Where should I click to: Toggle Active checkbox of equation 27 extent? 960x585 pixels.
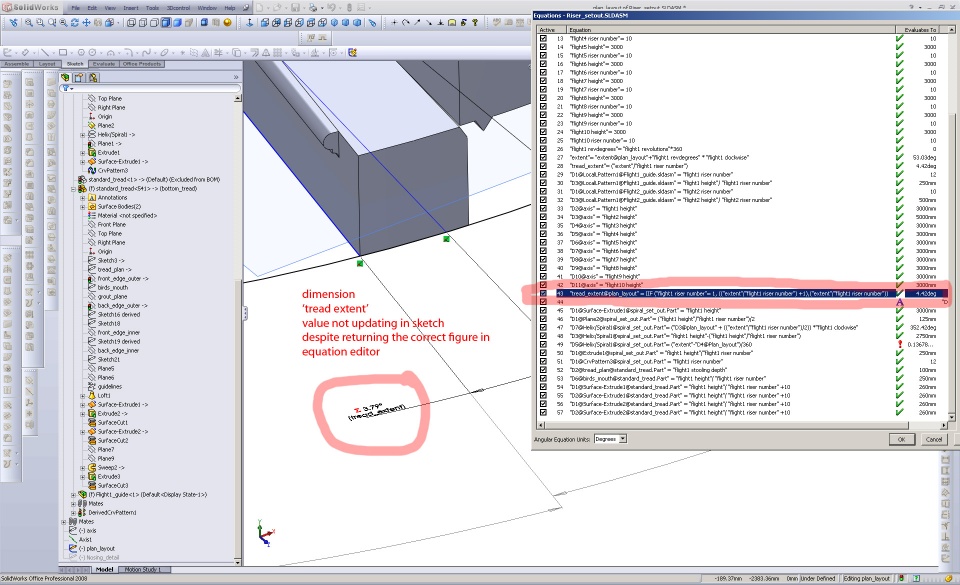[543, 157]
